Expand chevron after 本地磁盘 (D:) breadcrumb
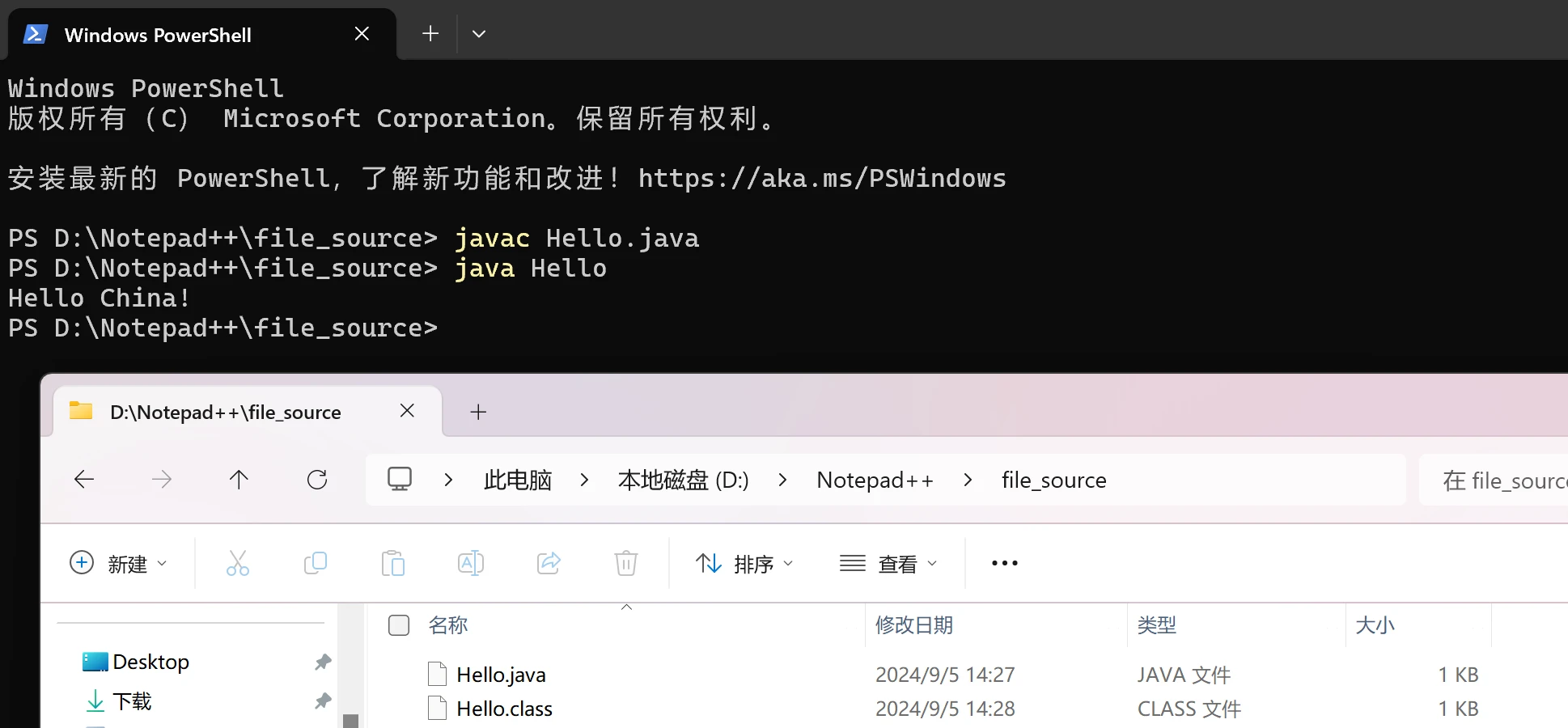This screenshot has width=1568, height=728. click(x=782, y=480)
